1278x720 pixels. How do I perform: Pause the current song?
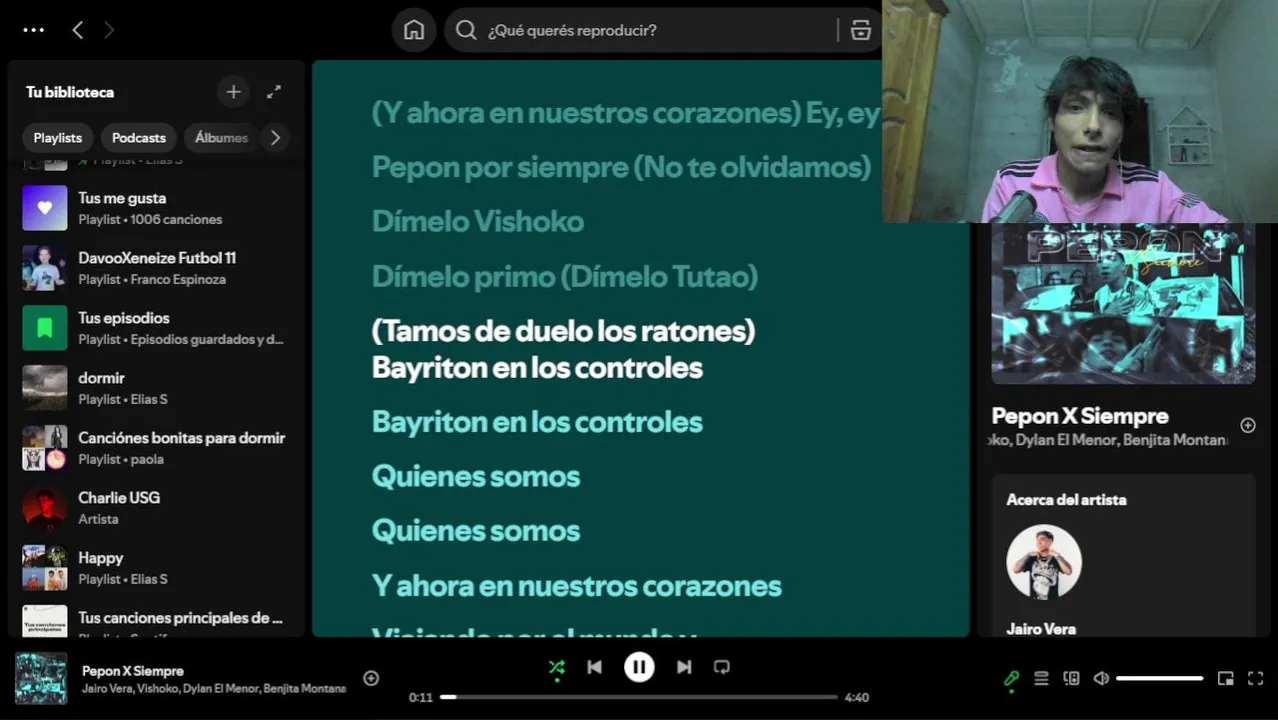point(639,667)
